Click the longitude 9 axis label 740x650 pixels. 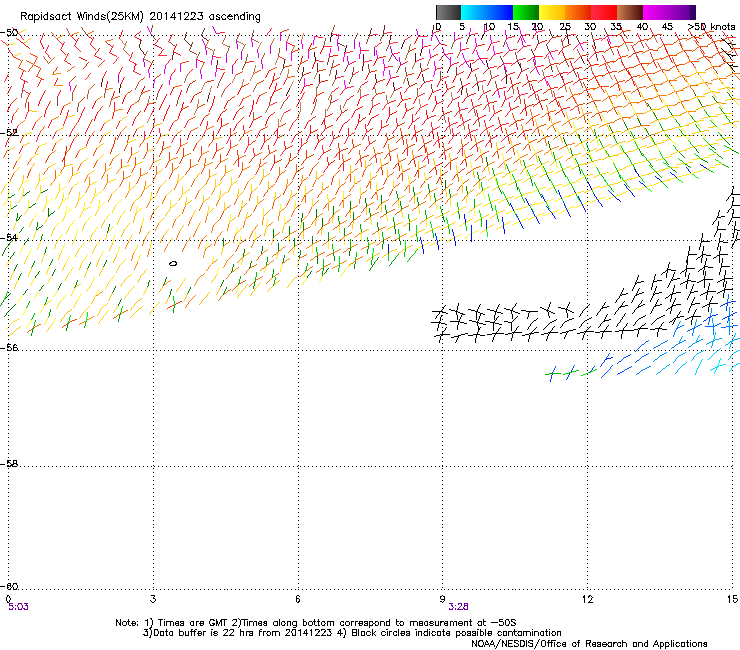tap(442, 599)
